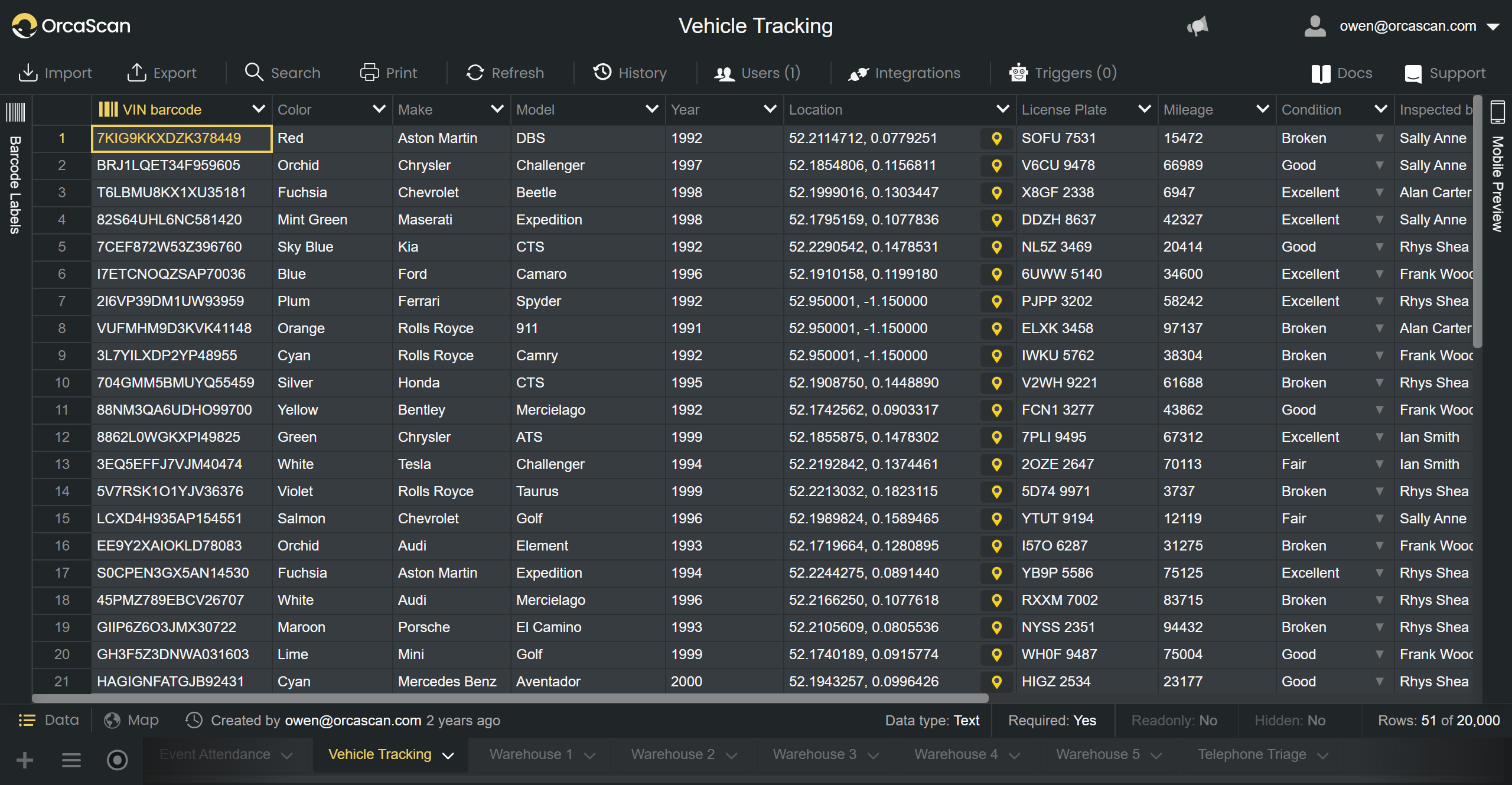Open the Integrations plug icon
1512x785 pixels.
coord(858,73)
